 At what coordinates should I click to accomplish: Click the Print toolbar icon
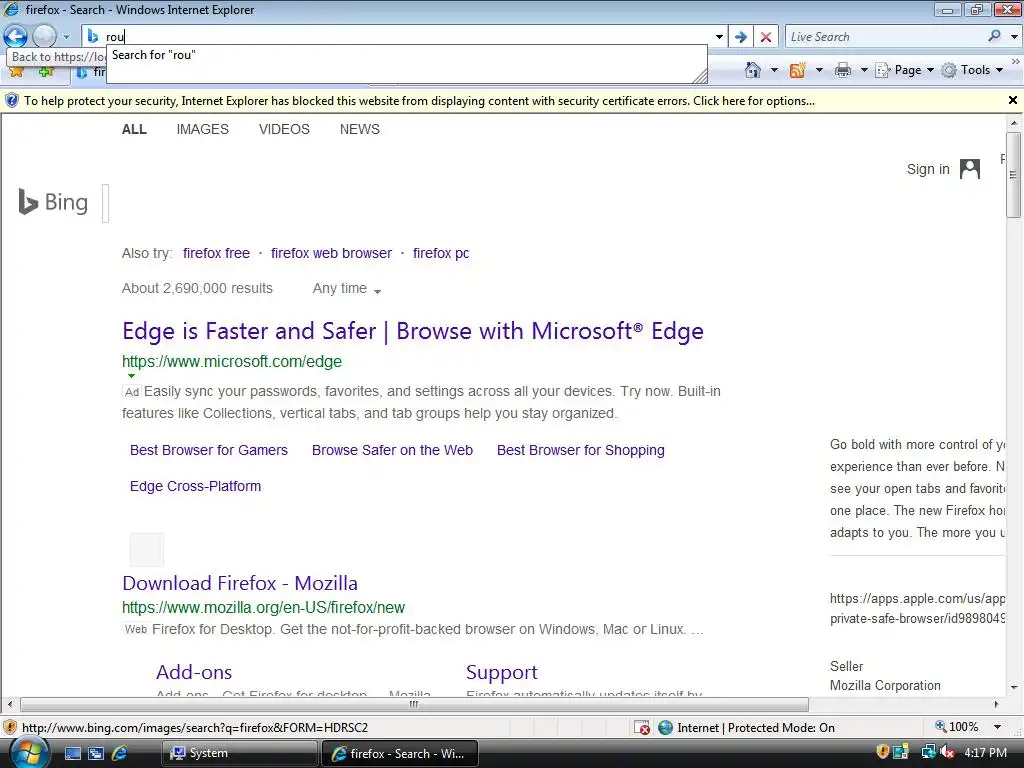[x=843, y=70]
